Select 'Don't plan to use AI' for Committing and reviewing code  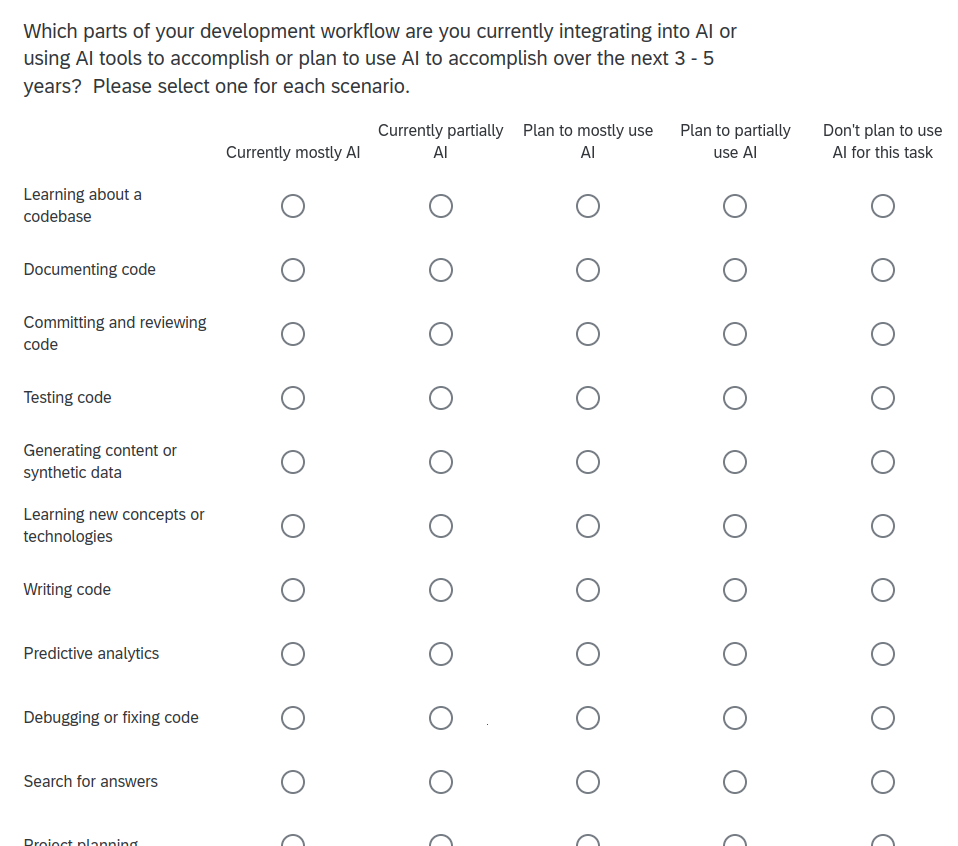882,334
